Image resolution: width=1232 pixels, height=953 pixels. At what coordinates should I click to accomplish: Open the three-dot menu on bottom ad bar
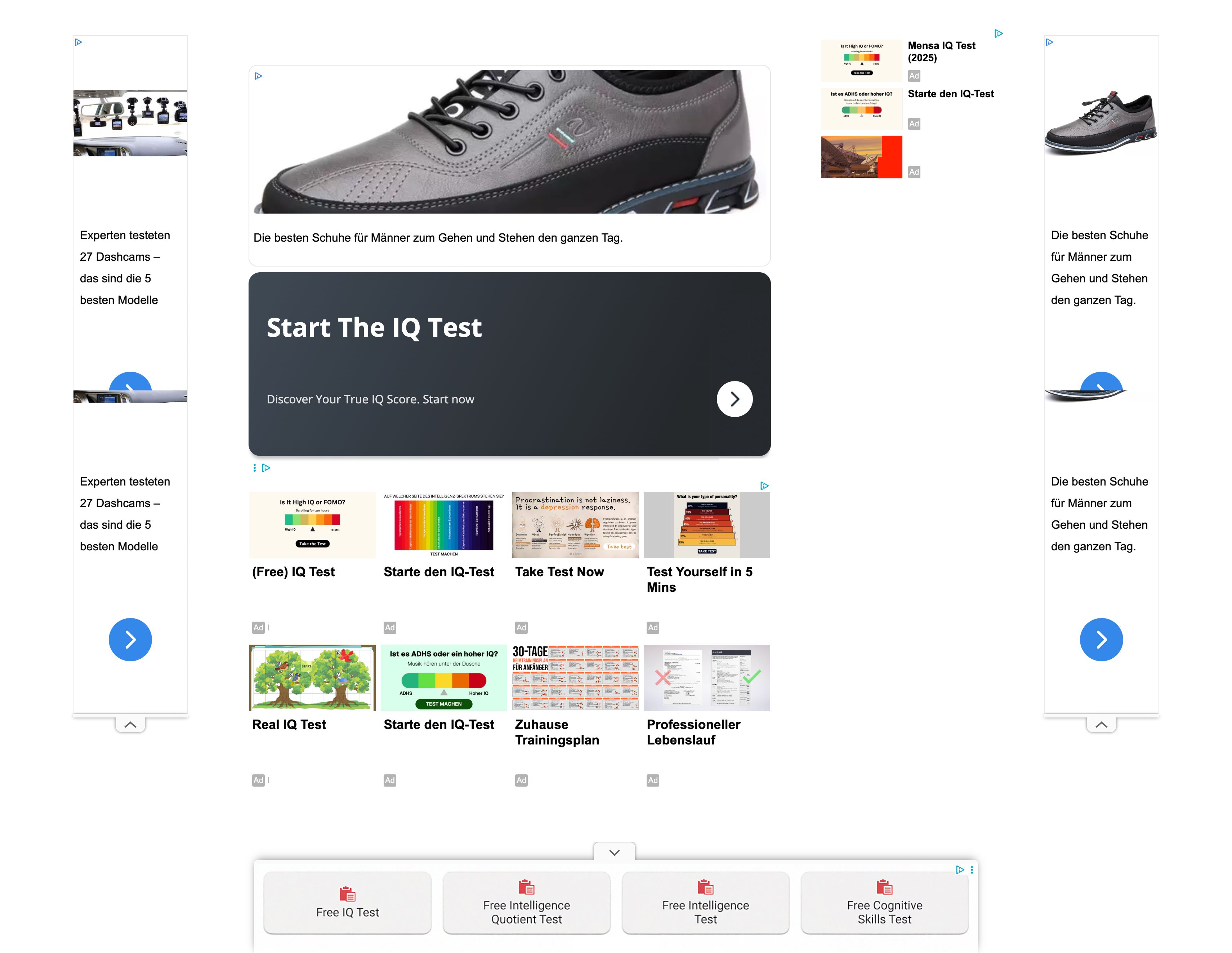click(972, 870)
